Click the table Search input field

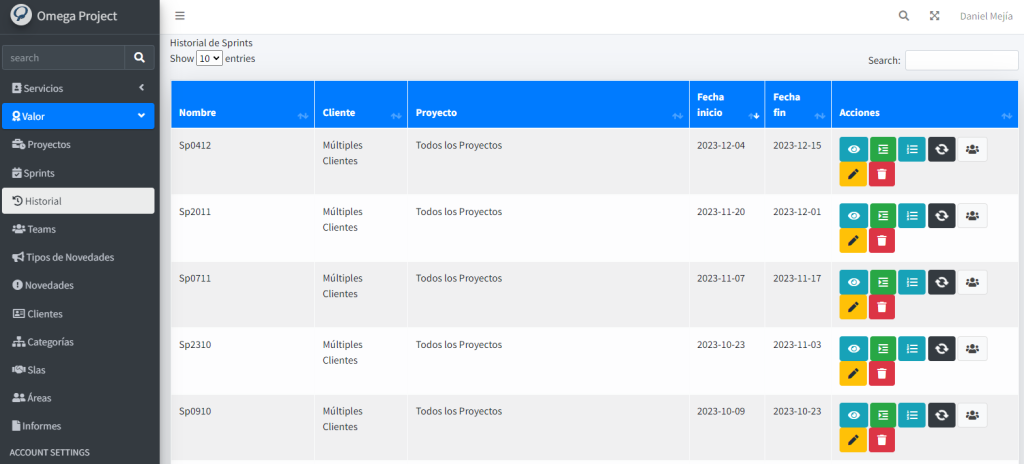click(960, 60)
